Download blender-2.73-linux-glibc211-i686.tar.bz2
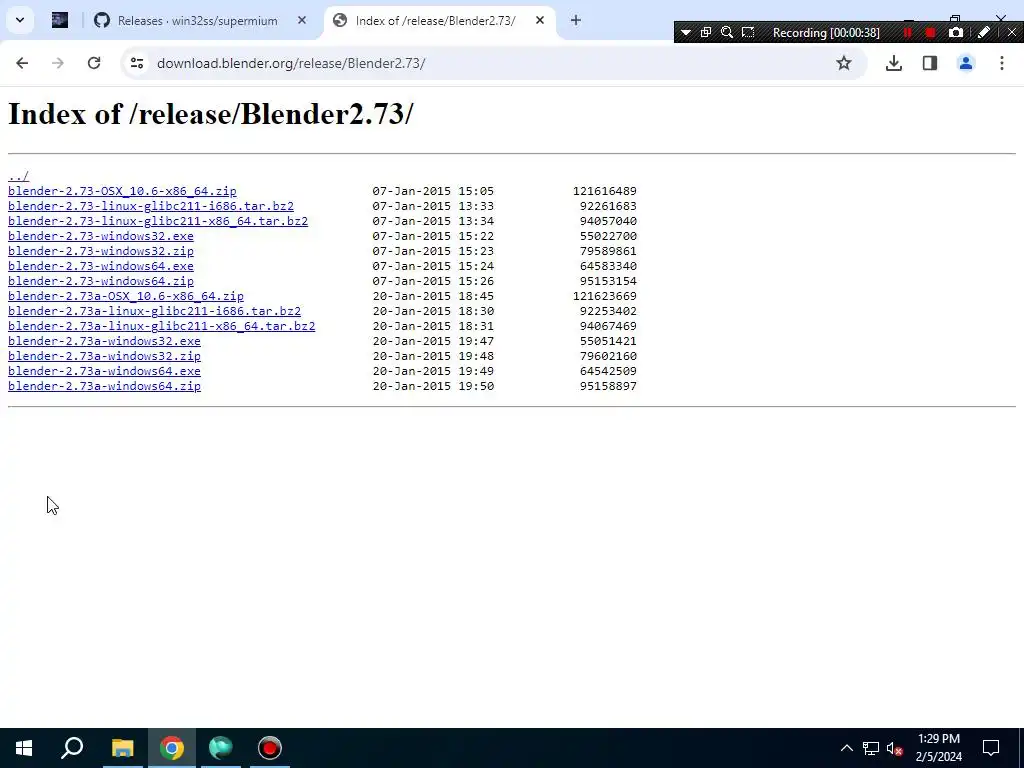 (x=151, y=206)
